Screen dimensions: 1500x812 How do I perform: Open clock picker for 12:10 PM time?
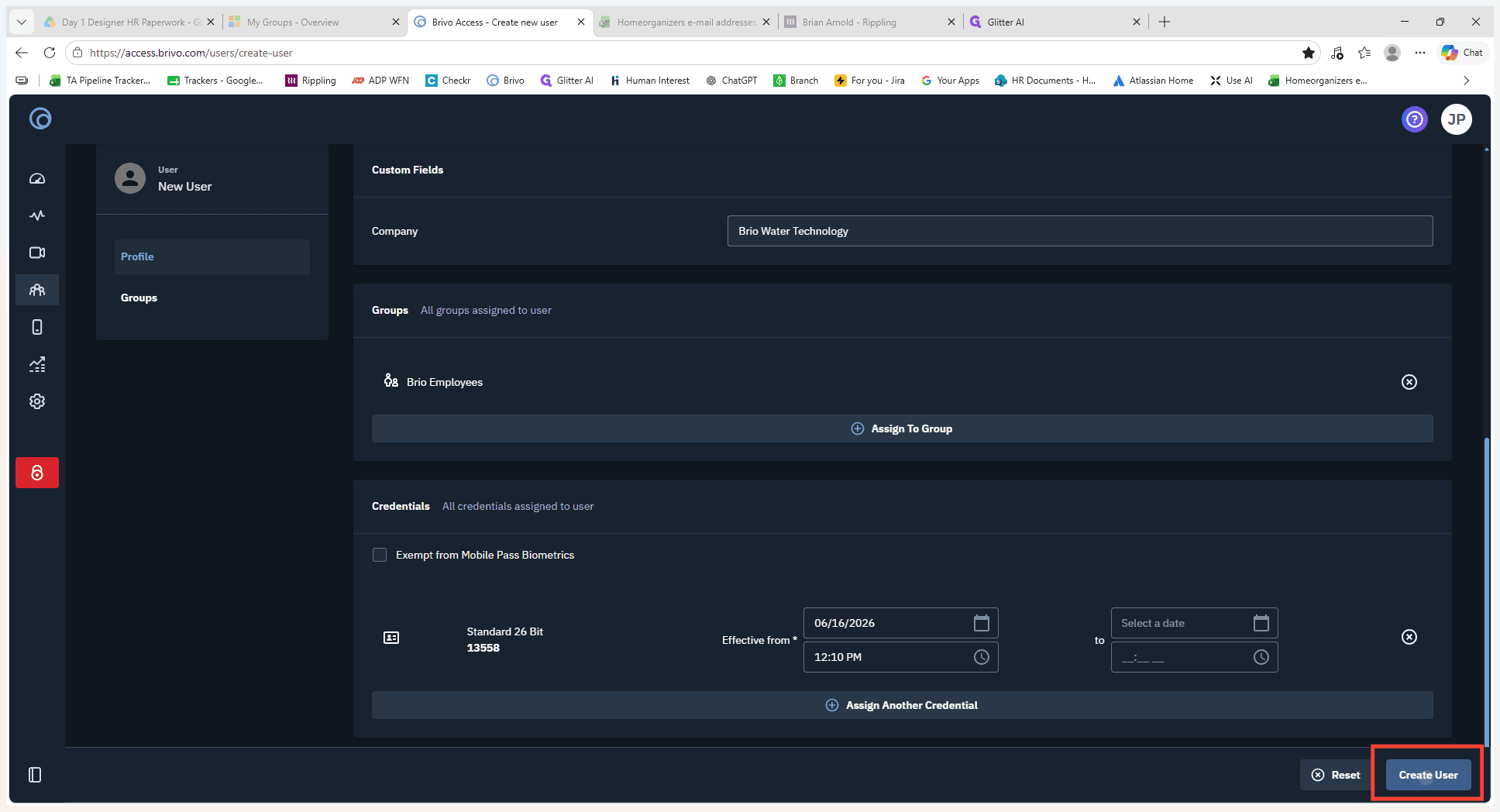982,657
